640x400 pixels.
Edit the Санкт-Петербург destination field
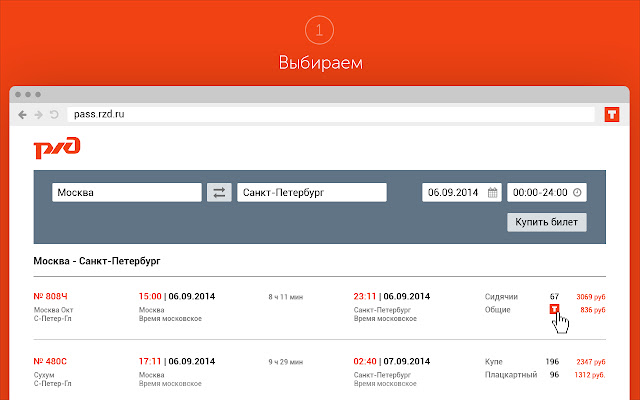click(312, 192)
